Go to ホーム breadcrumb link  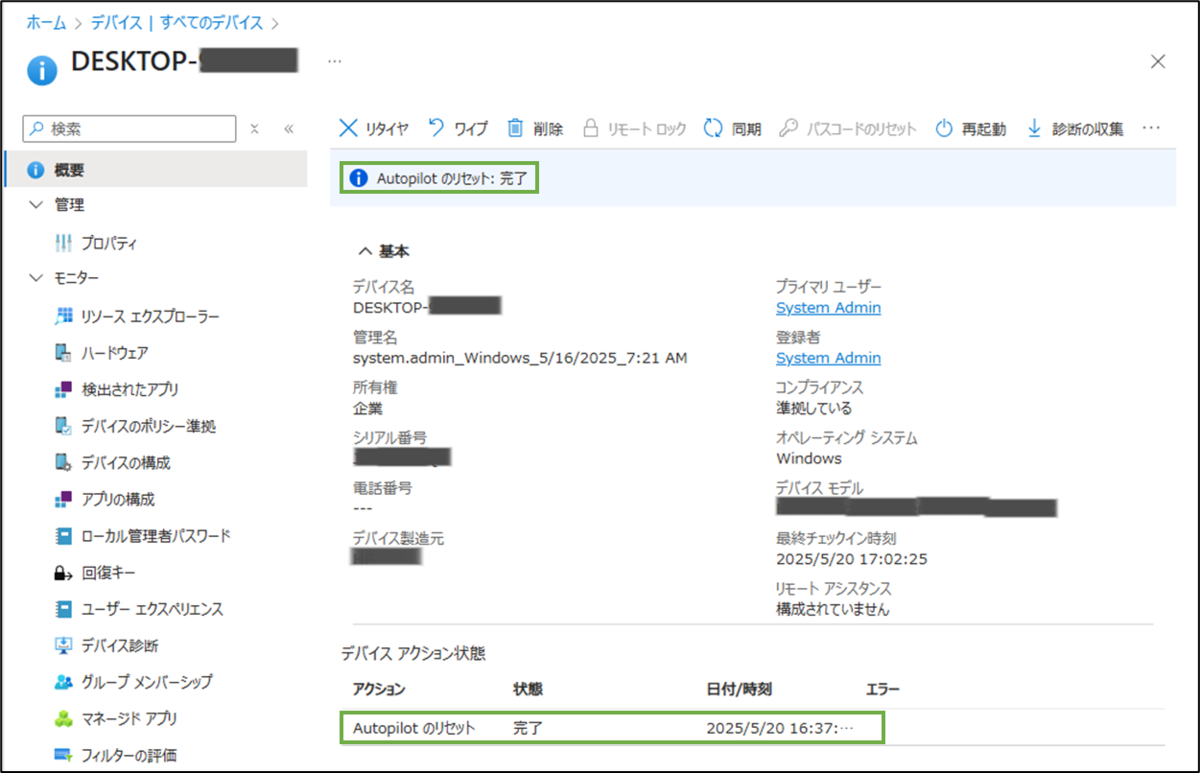point(46,21)
